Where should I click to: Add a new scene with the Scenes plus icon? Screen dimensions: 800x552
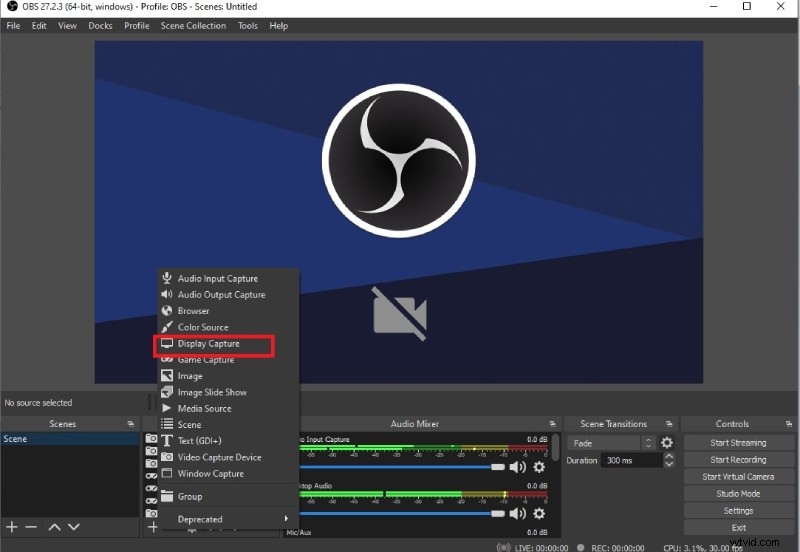(x=12, y=526)
